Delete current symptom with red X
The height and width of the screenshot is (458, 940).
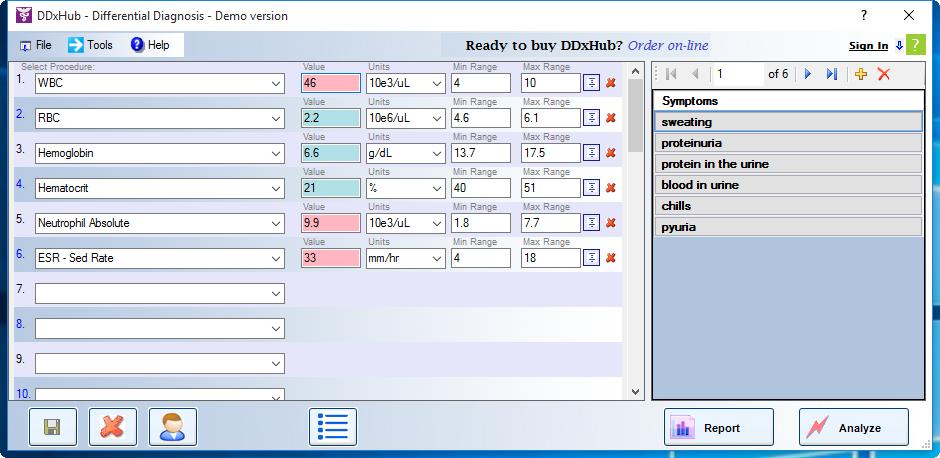click(x=884, y=74)
